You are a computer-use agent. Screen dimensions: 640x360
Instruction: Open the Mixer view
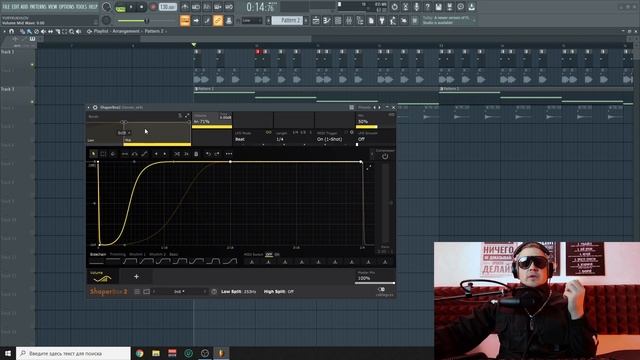[349, 20]
